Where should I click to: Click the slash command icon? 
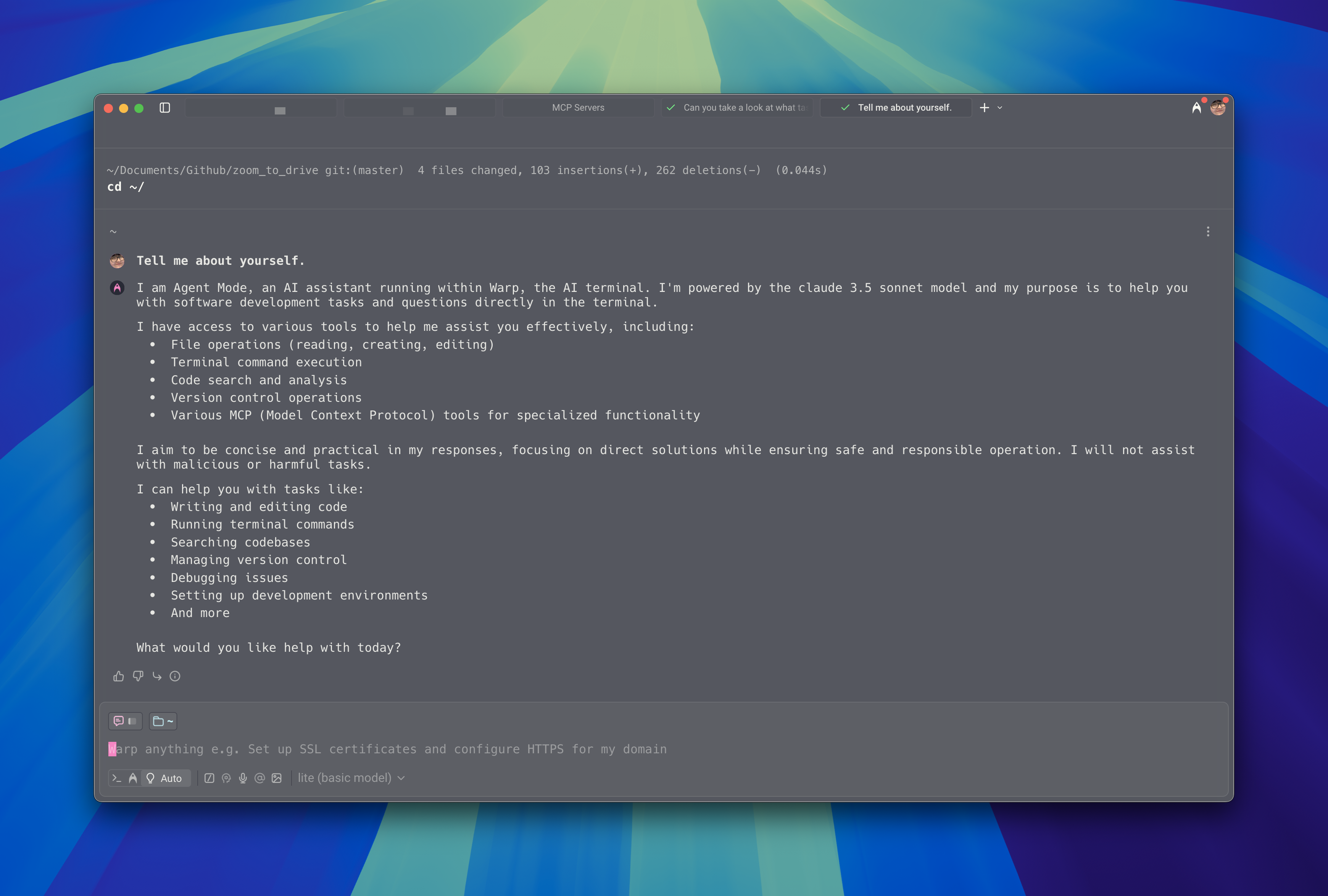pos(209,778)
